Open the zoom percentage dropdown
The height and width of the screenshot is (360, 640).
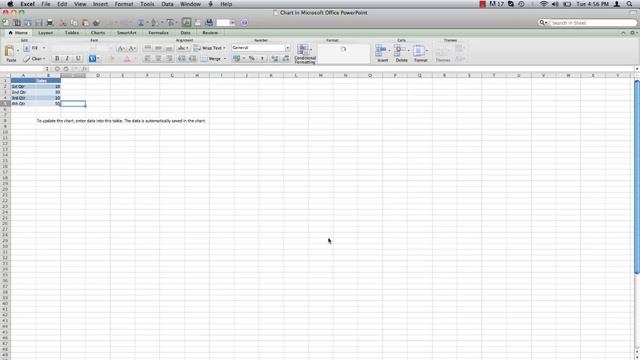(233, 22)
